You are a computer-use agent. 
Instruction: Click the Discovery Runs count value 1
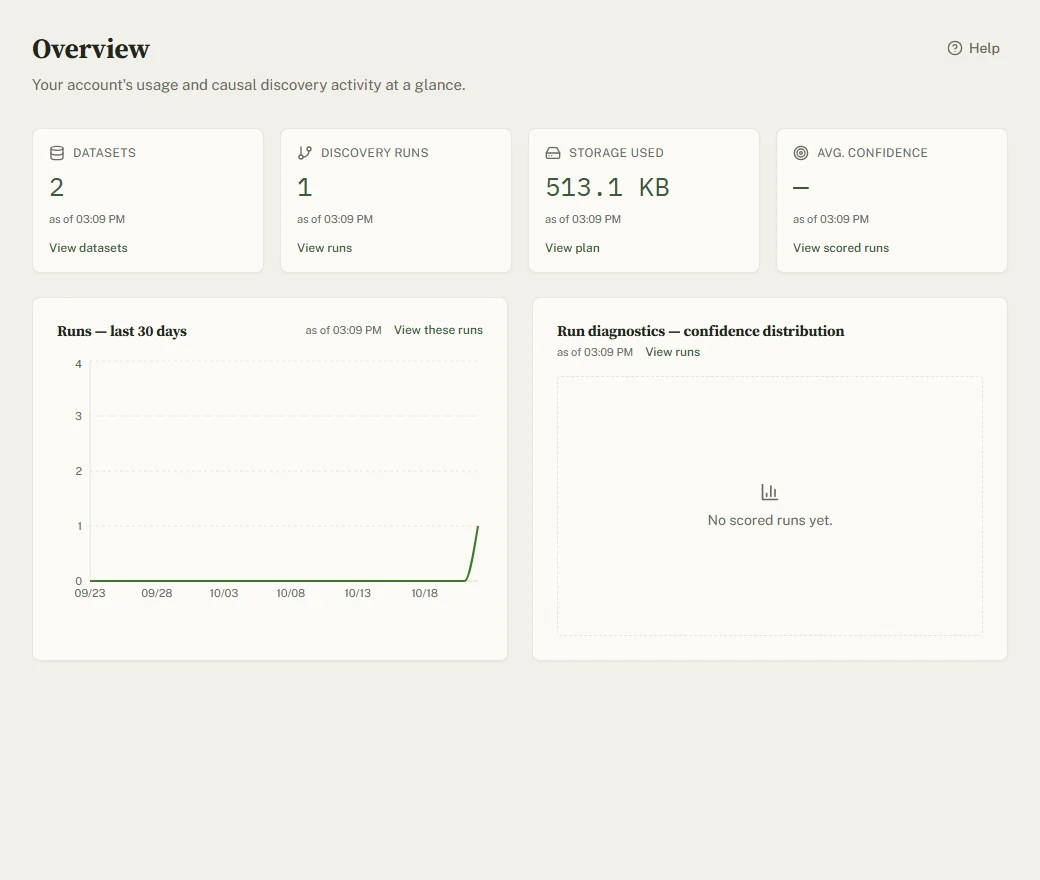coord(304,188)
